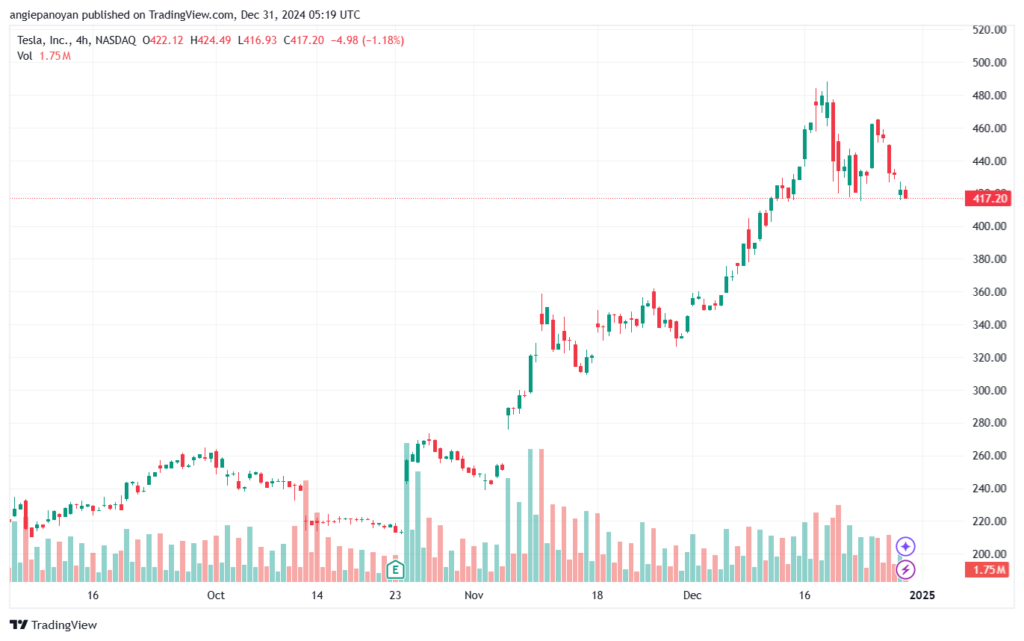Click the 2025 label on time axis
The image size is (1024, 641).
[x=922, y=595]
